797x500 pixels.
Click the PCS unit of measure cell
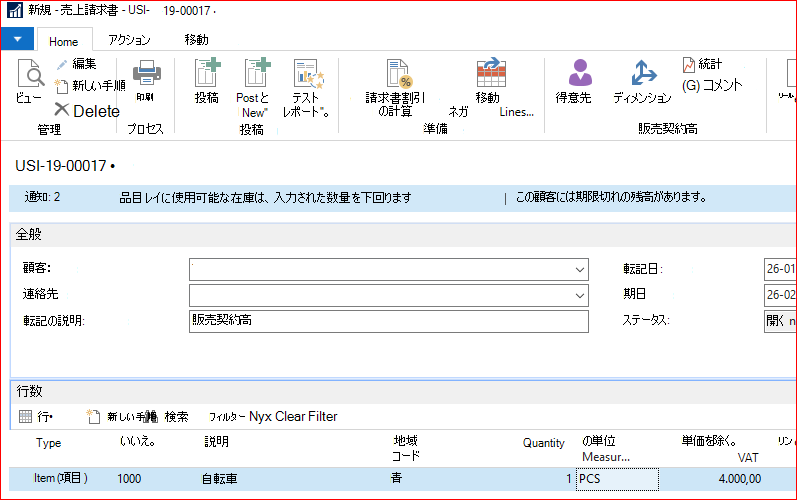pos(617,479)
